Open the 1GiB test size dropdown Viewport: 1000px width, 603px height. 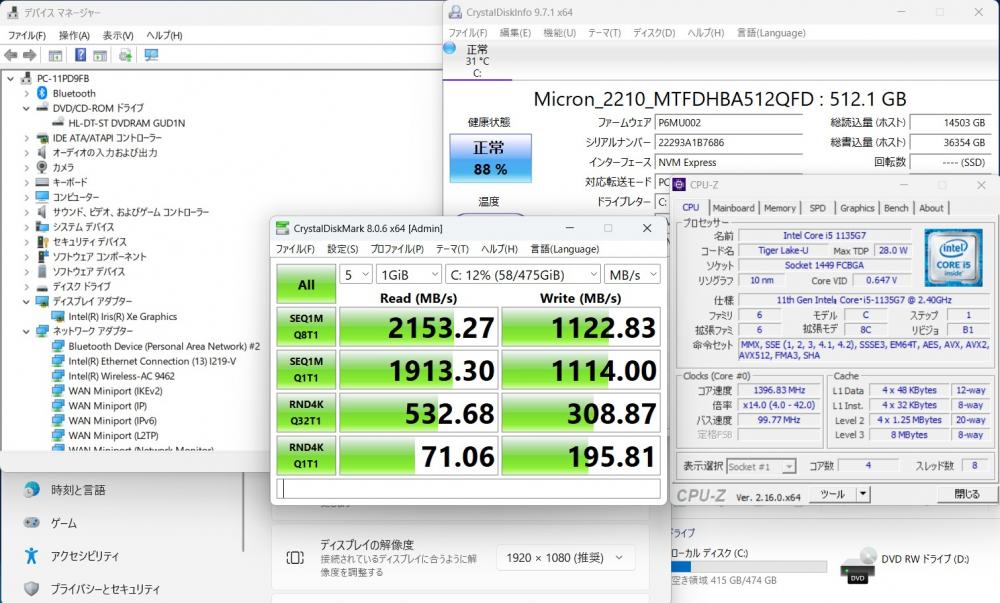408,274
